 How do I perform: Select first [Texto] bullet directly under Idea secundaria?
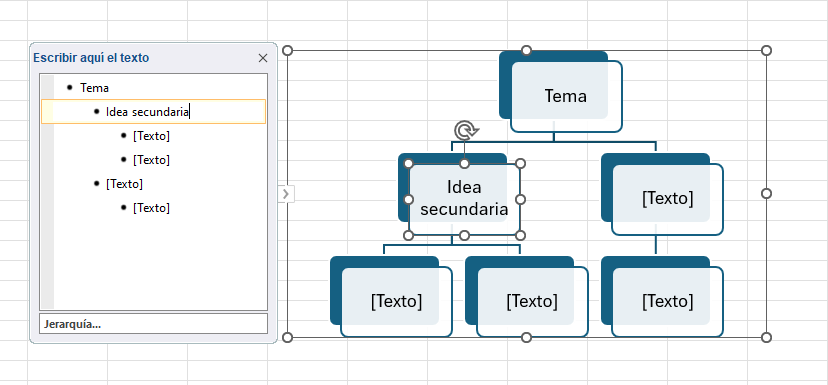[151, 136]
